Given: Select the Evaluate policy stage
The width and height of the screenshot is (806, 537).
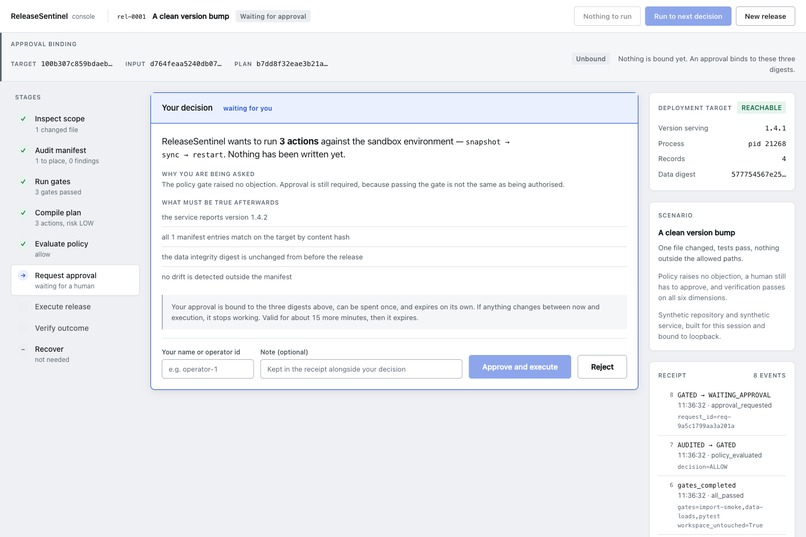Looking at the screenshot, I should [75, 249].
